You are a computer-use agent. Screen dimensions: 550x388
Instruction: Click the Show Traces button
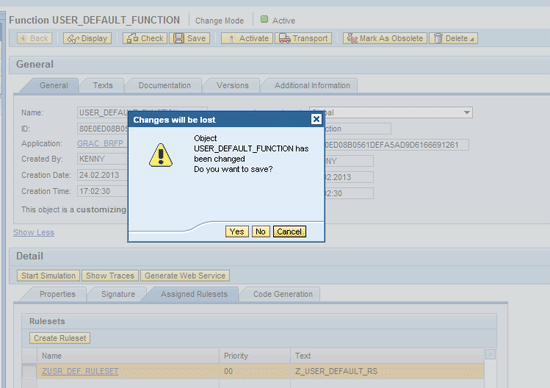(110, 276)
